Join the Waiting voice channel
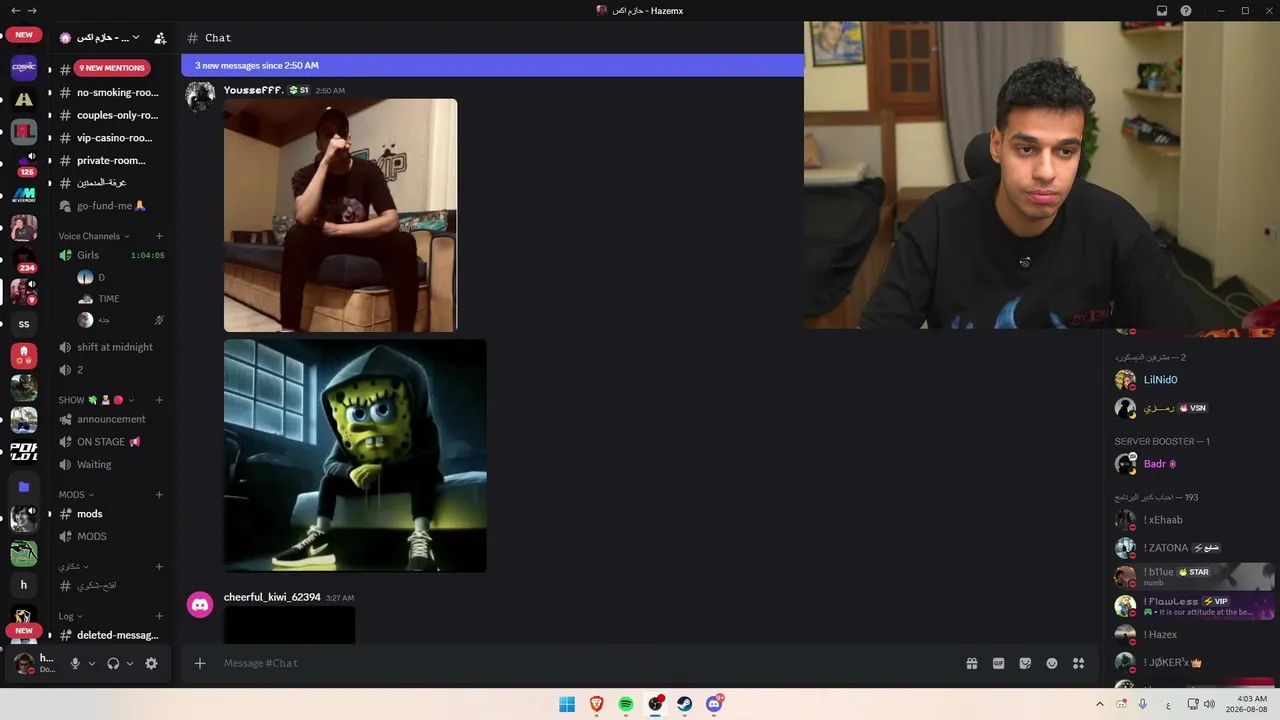 [110, 464]
